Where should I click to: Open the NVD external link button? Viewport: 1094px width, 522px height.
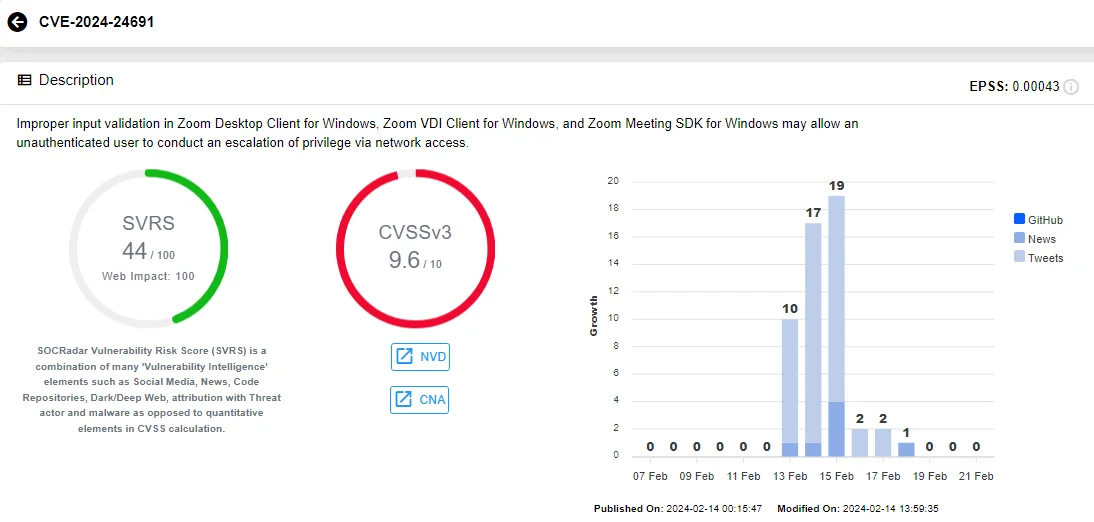(419, 357)
